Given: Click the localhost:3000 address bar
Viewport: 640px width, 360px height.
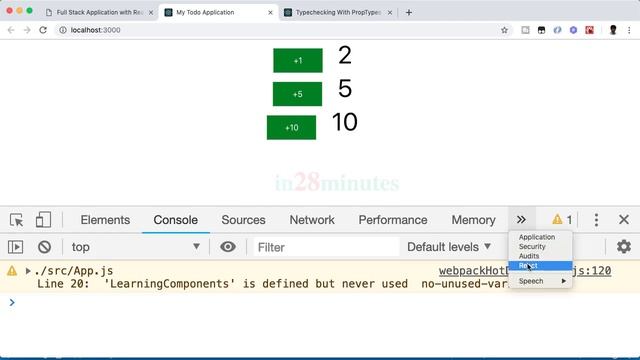Looking at the screenshot, I should [282, 30].
